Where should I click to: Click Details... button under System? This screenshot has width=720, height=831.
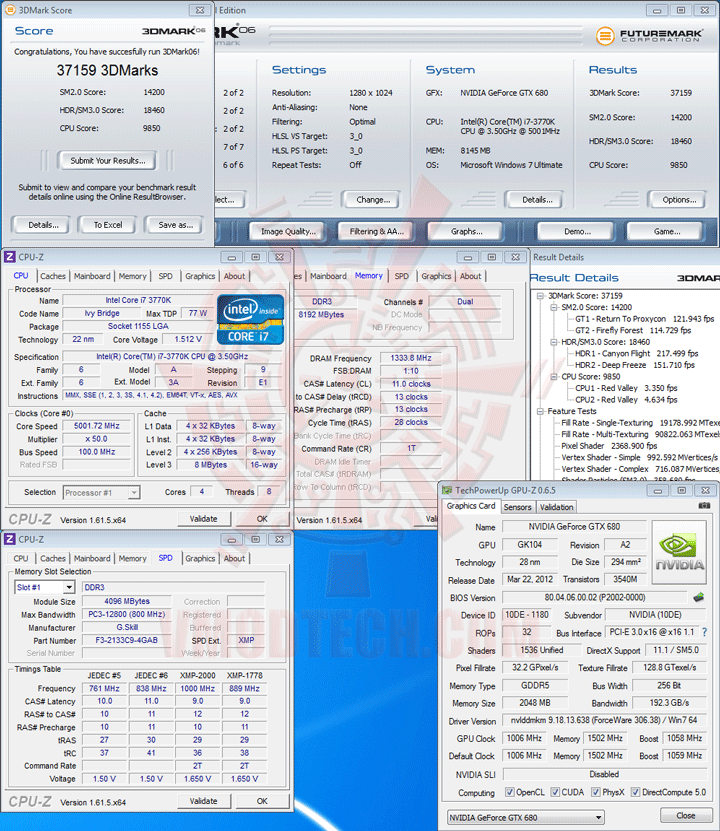tap(537, 200)
